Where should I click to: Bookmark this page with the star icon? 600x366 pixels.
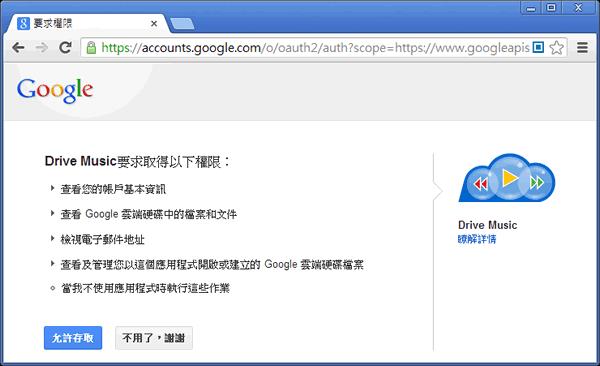point(556,48)
